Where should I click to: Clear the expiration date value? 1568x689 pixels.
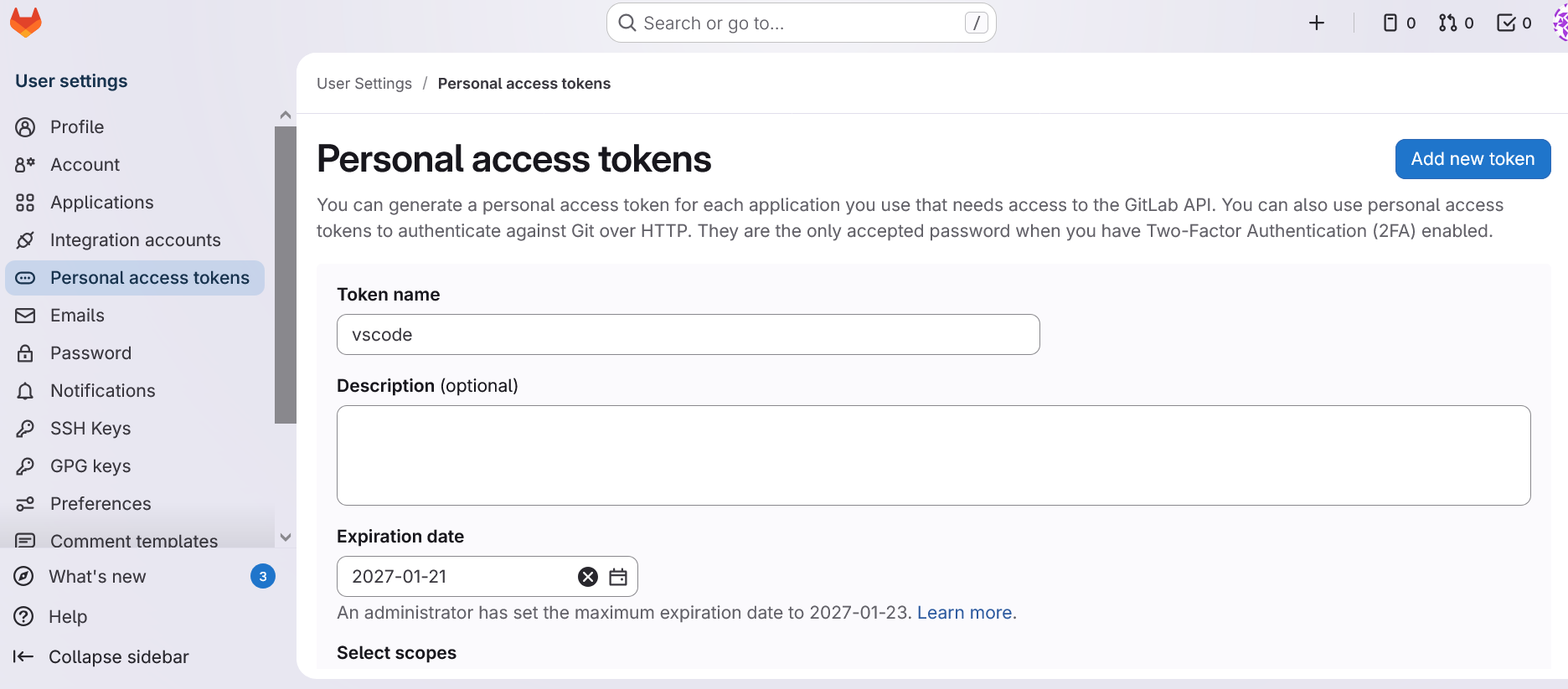tap(588, 577)
